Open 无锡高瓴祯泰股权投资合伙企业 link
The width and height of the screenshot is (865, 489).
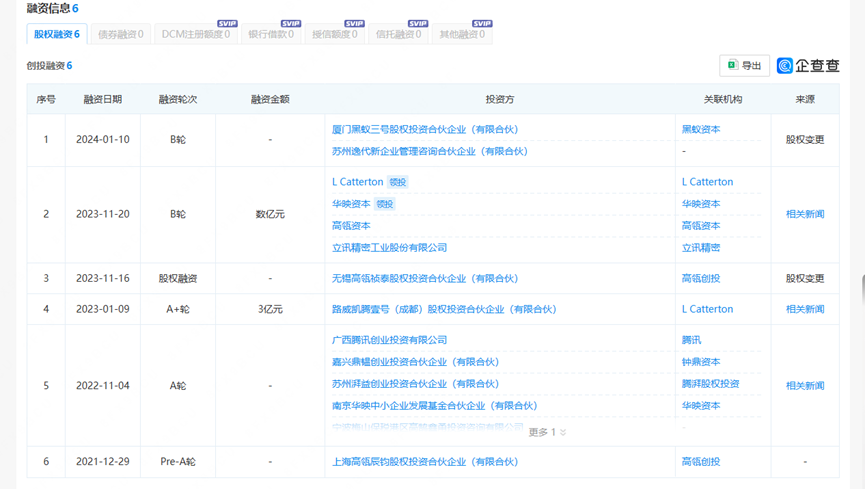[425, 278]
